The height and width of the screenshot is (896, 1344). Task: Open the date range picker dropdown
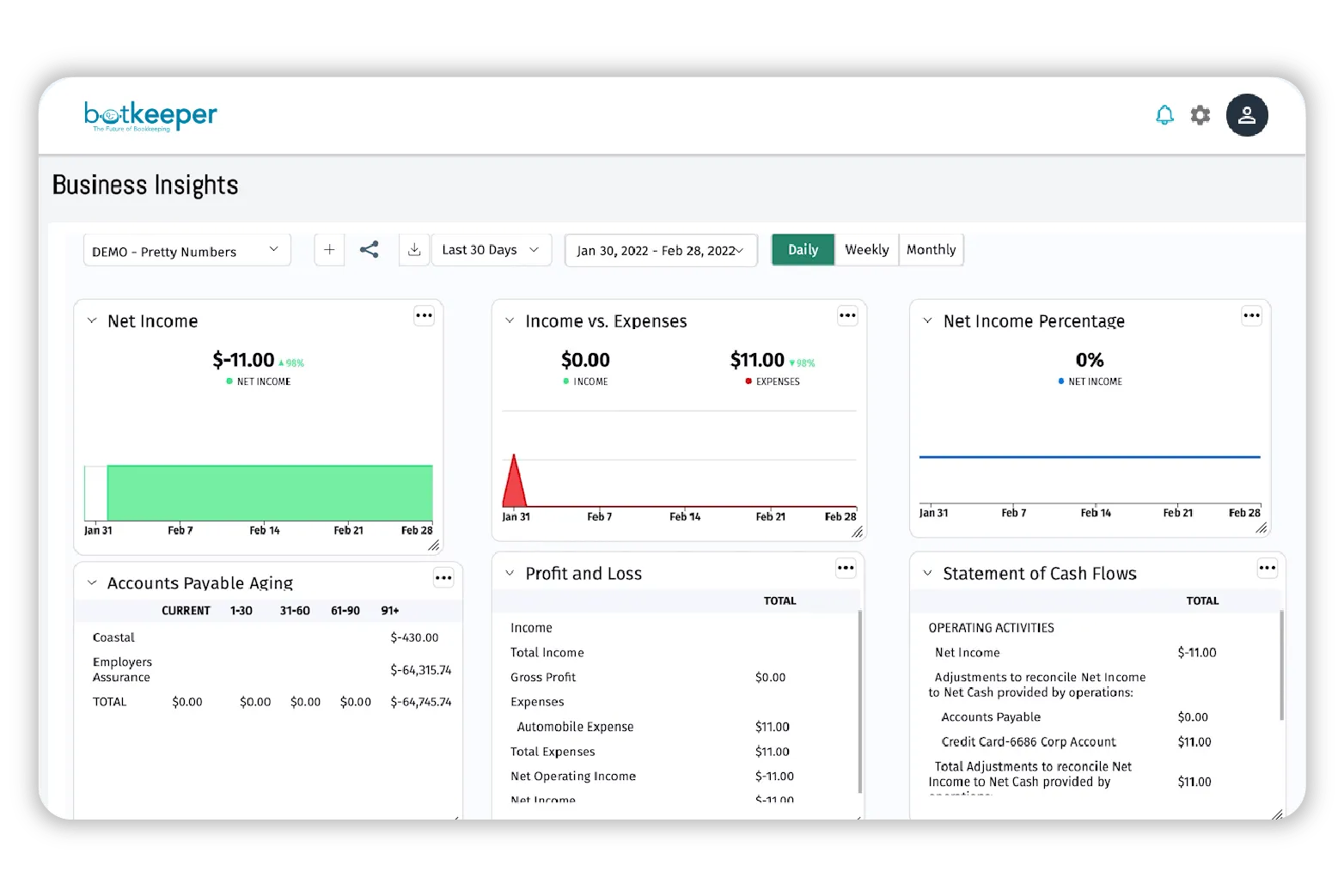click(x=660, y=251)
